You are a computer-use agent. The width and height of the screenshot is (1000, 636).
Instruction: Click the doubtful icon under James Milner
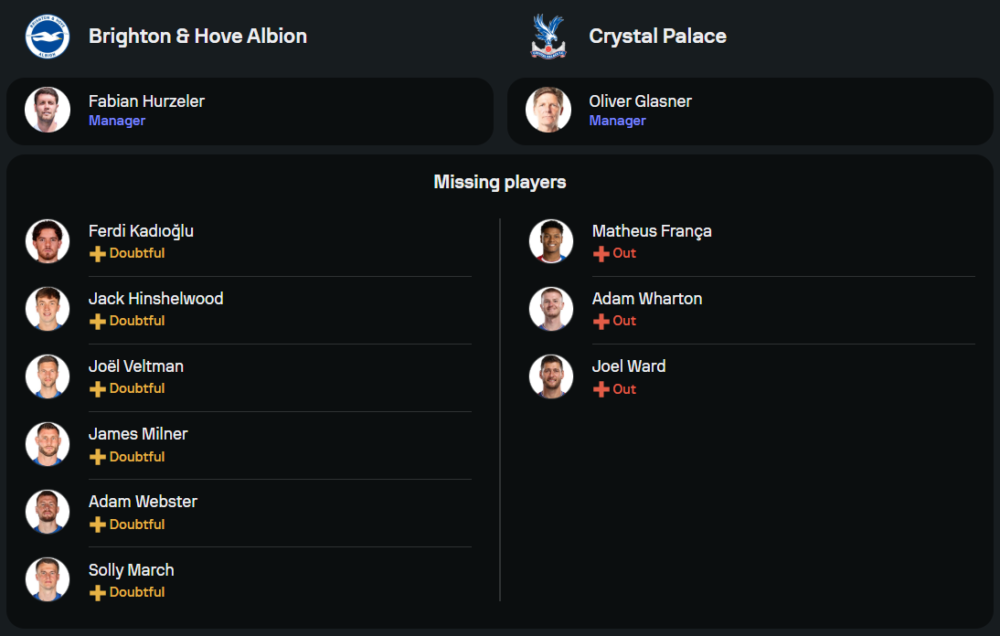97,457
